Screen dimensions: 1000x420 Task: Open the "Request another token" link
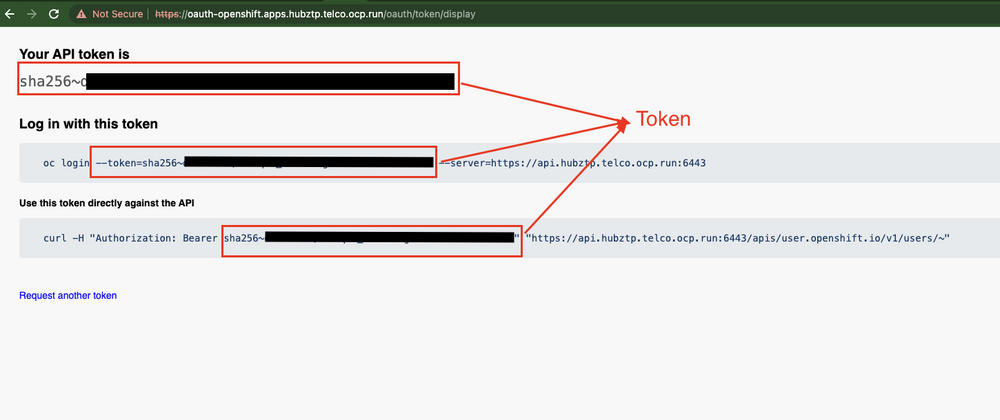coord(68,296)
